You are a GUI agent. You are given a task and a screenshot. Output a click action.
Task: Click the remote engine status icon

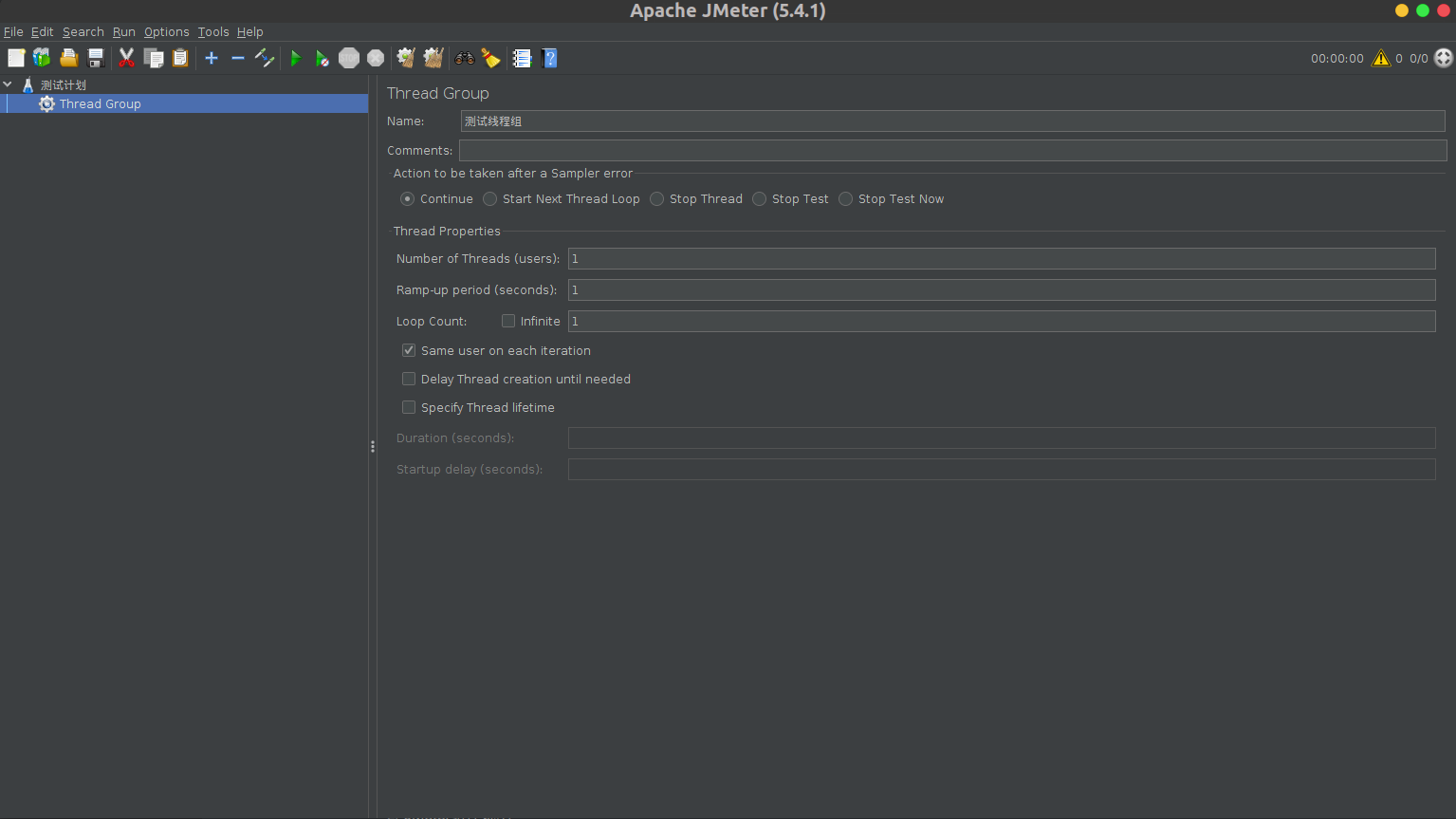1444,58
